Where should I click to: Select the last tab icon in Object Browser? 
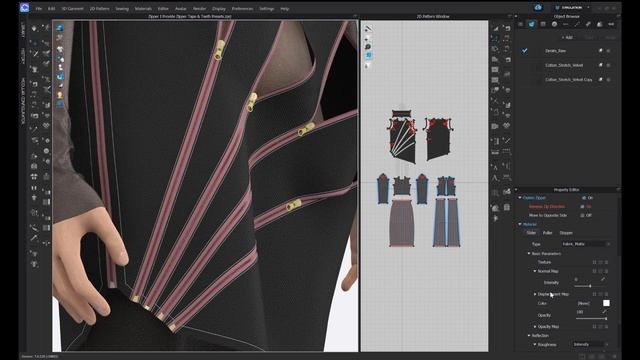[x=611, y=24]
